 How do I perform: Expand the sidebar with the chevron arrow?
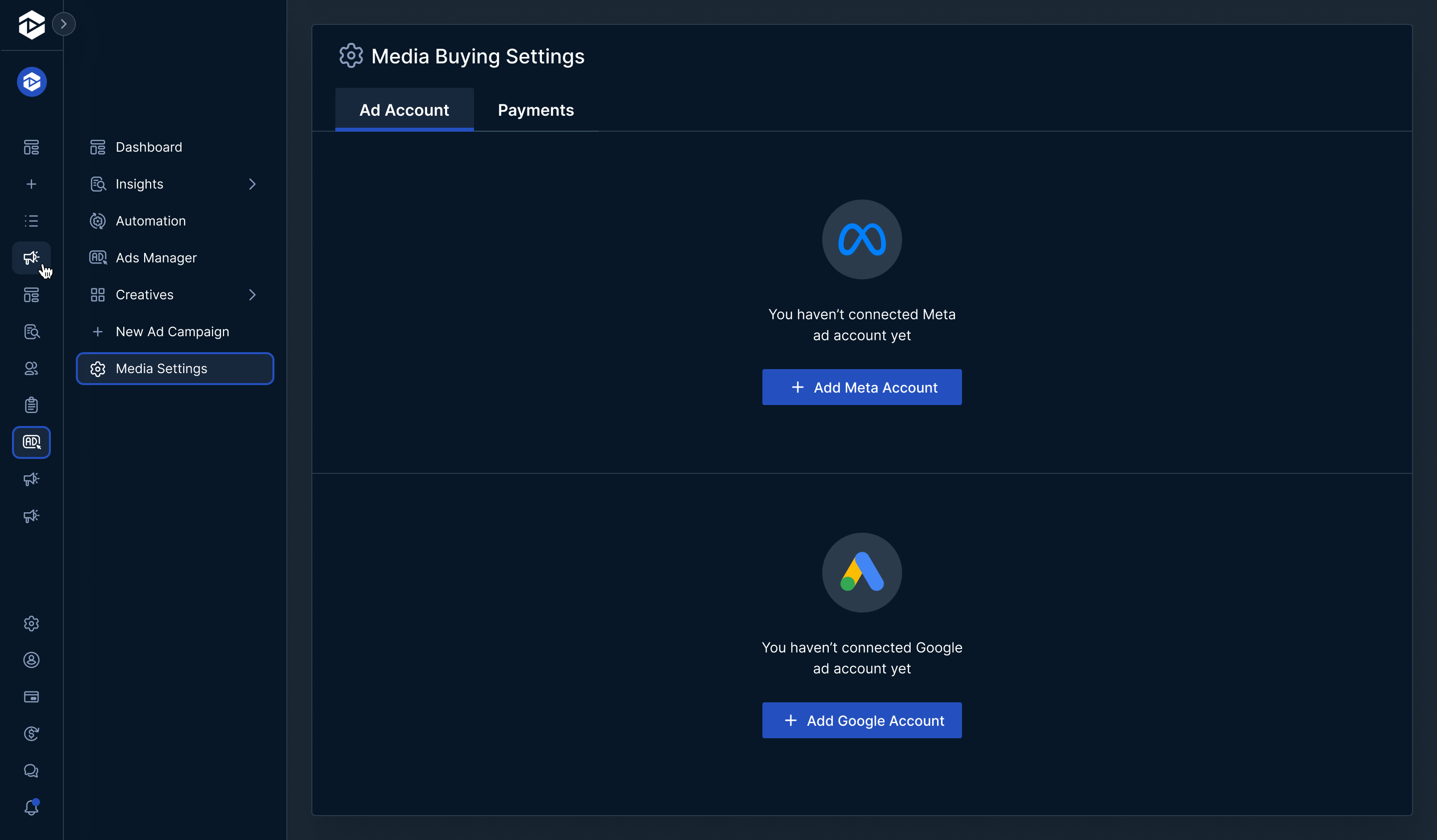tap(64, 23)
